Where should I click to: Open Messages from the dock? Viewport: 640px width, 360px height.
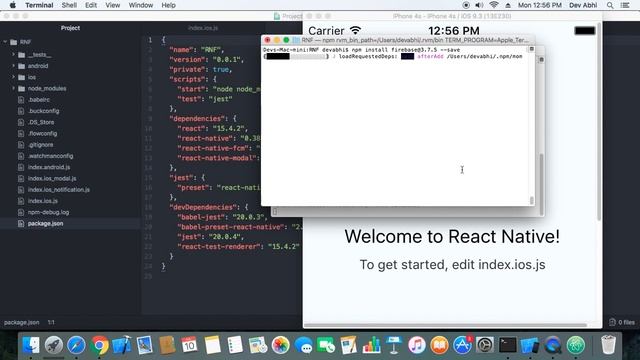click(x=303, y=345)
